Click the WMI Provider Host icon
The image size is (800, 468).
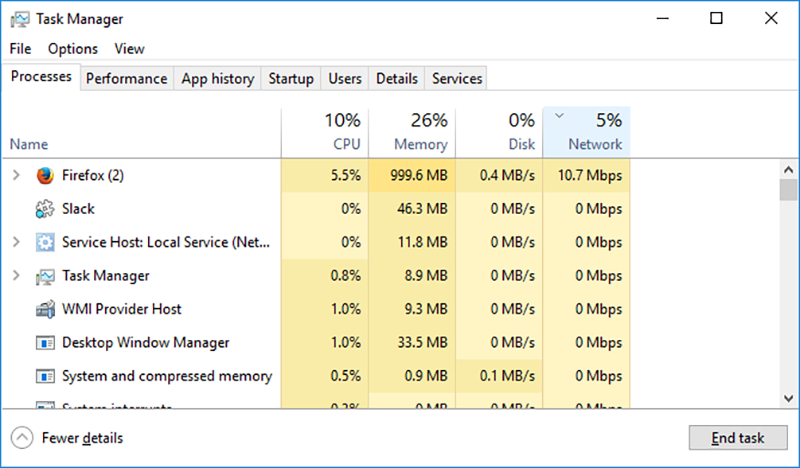coord(45,309)
